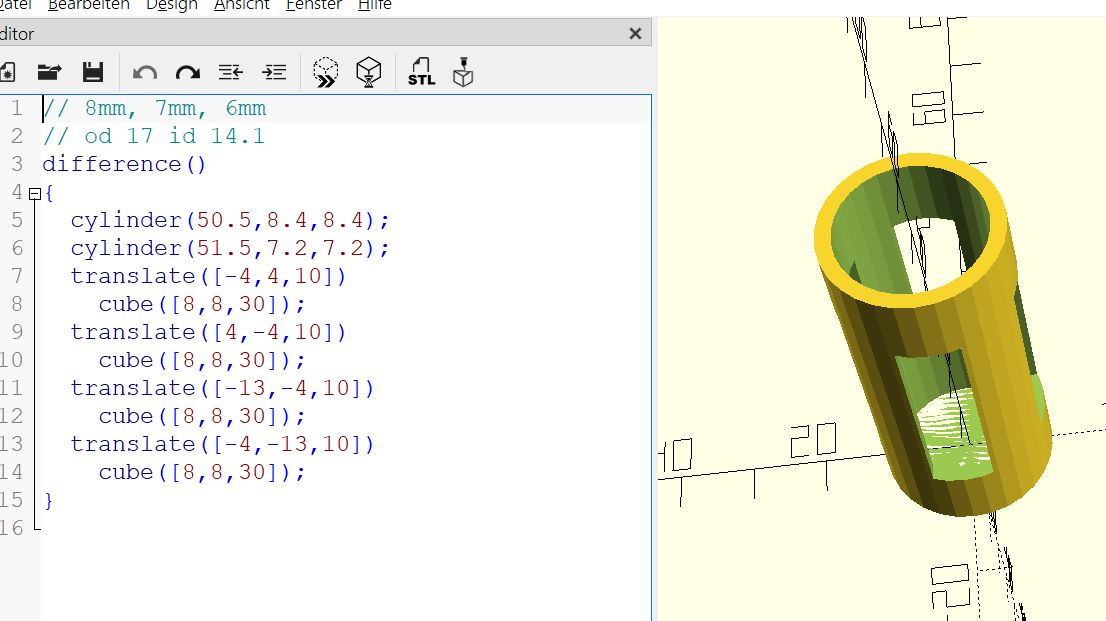Click the New file icon in editor toolbar

pos(7,72)
